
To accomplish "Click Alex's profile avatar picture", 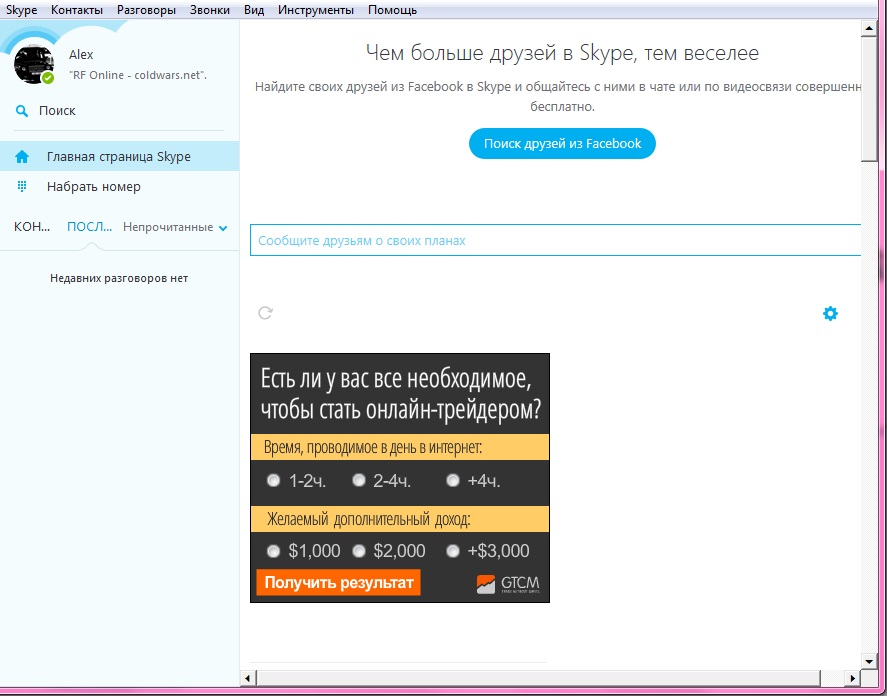I will (x=33, y=64).
